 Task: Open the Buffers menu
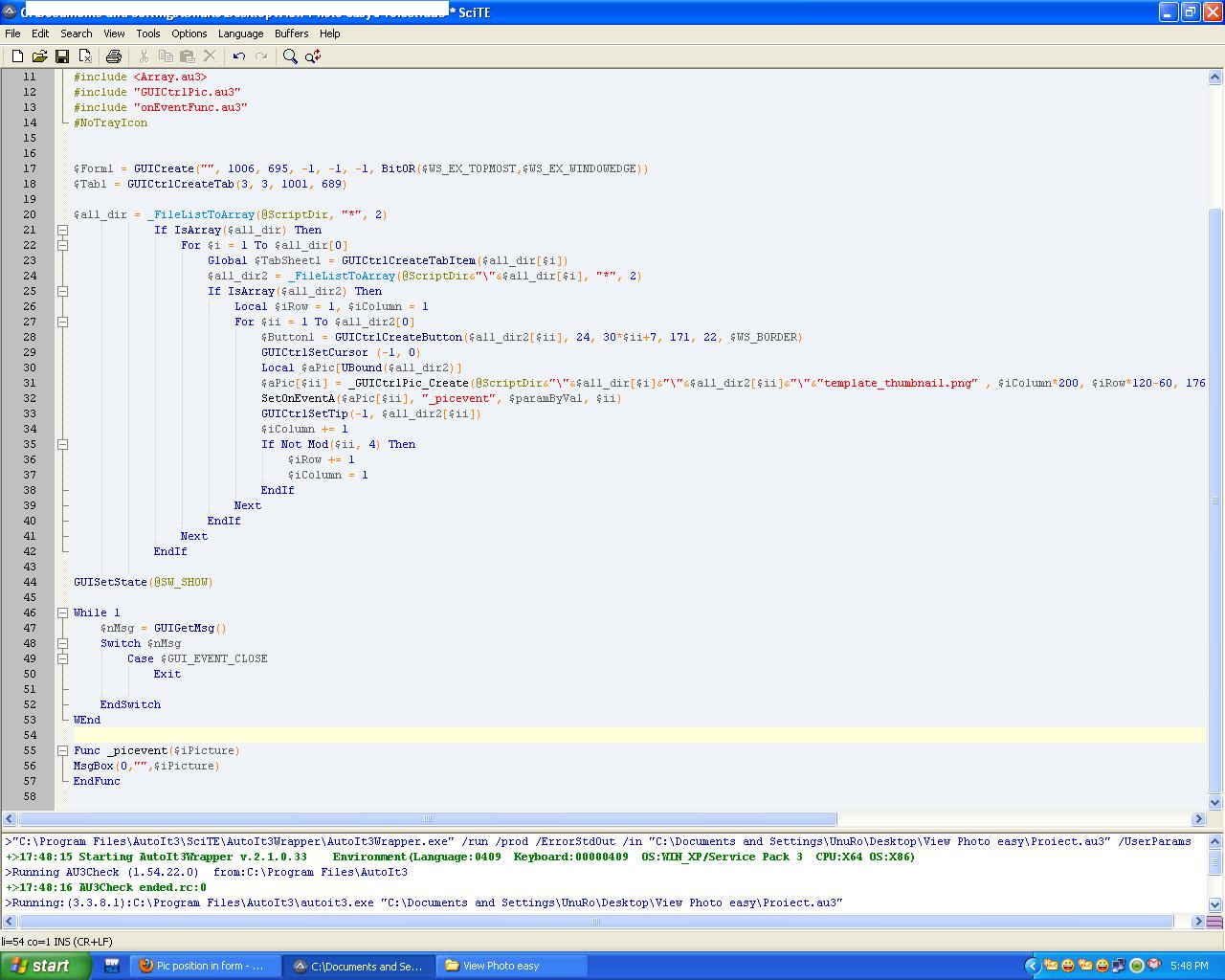(291, 33)
